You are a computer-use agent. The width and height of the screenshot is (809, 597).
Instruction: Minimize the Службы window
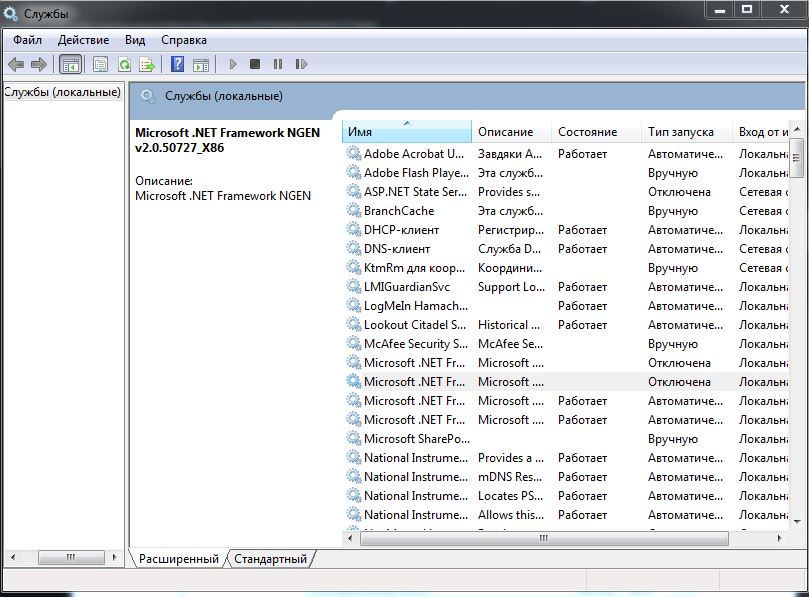pos(720,9)
